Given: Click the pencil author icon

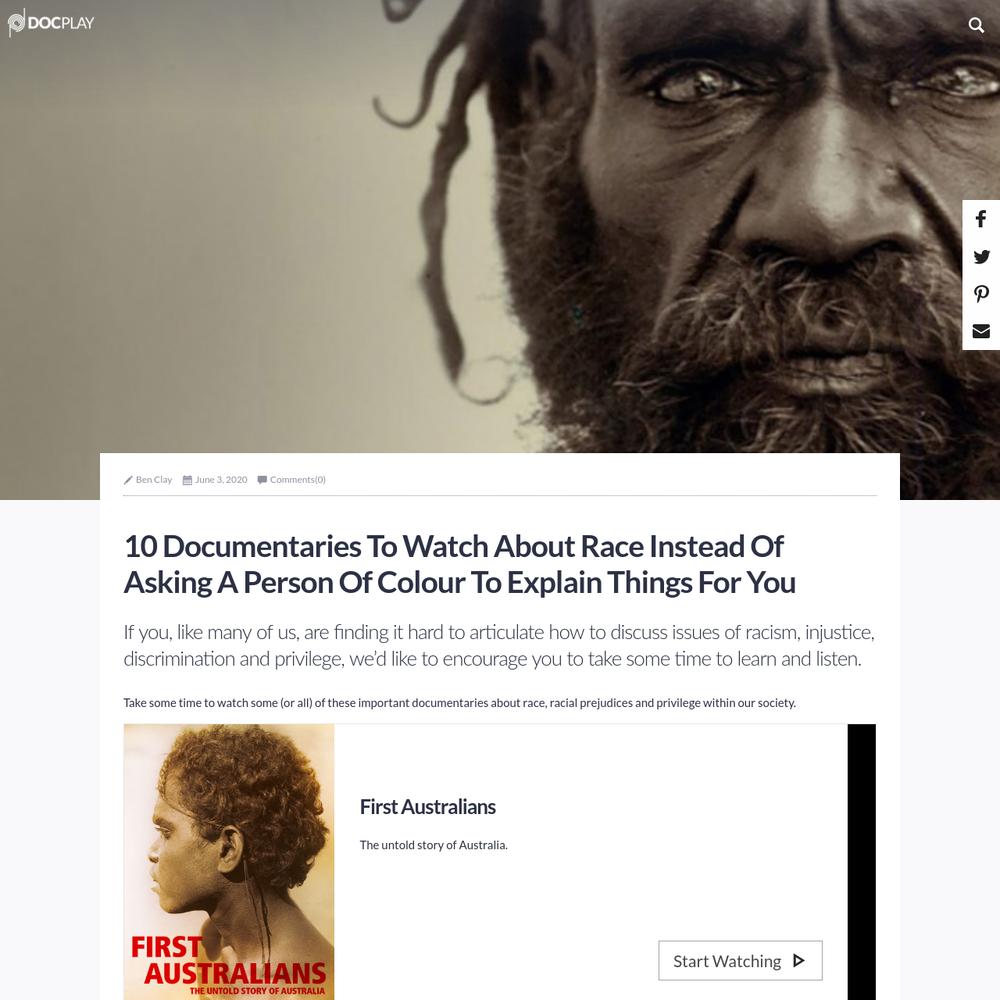Looking at the screenshot, I should pyautogui.click(x=128, y=480).
